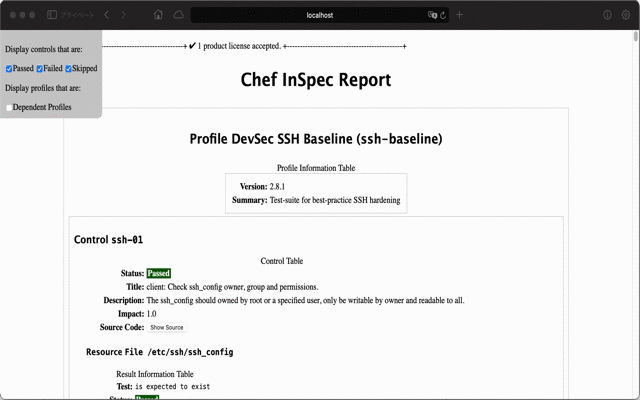Click the 'Control Table' caption

tap(282, 261)
